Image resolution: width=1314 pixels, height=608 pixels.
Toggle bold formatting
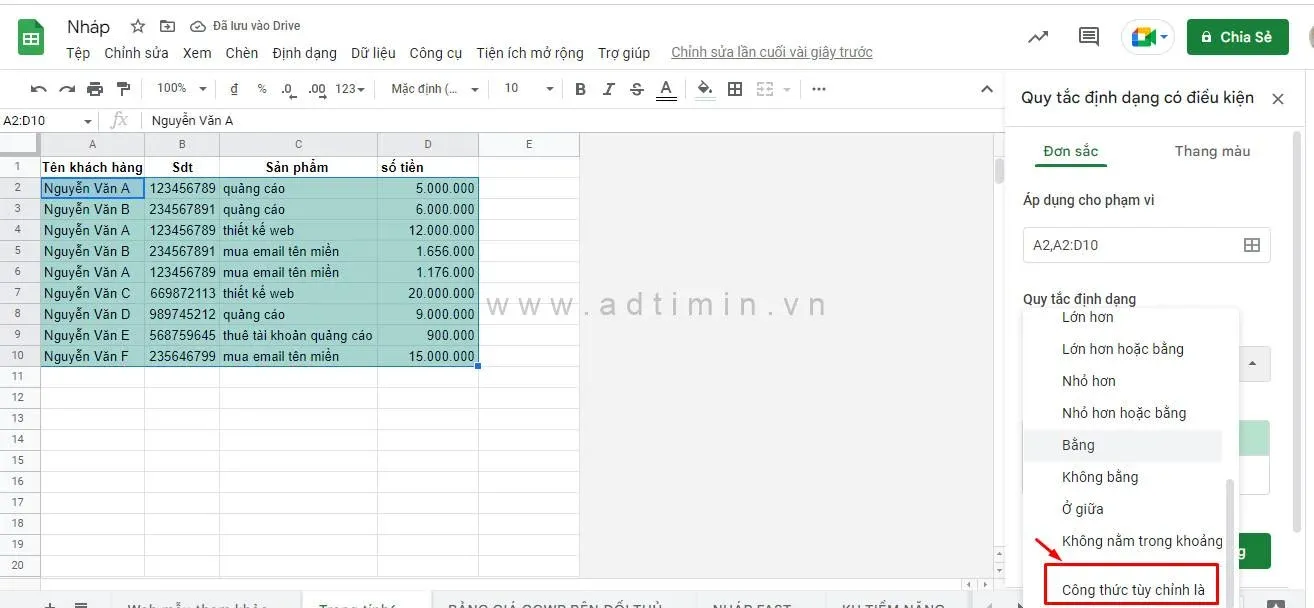tap(580, 89)
